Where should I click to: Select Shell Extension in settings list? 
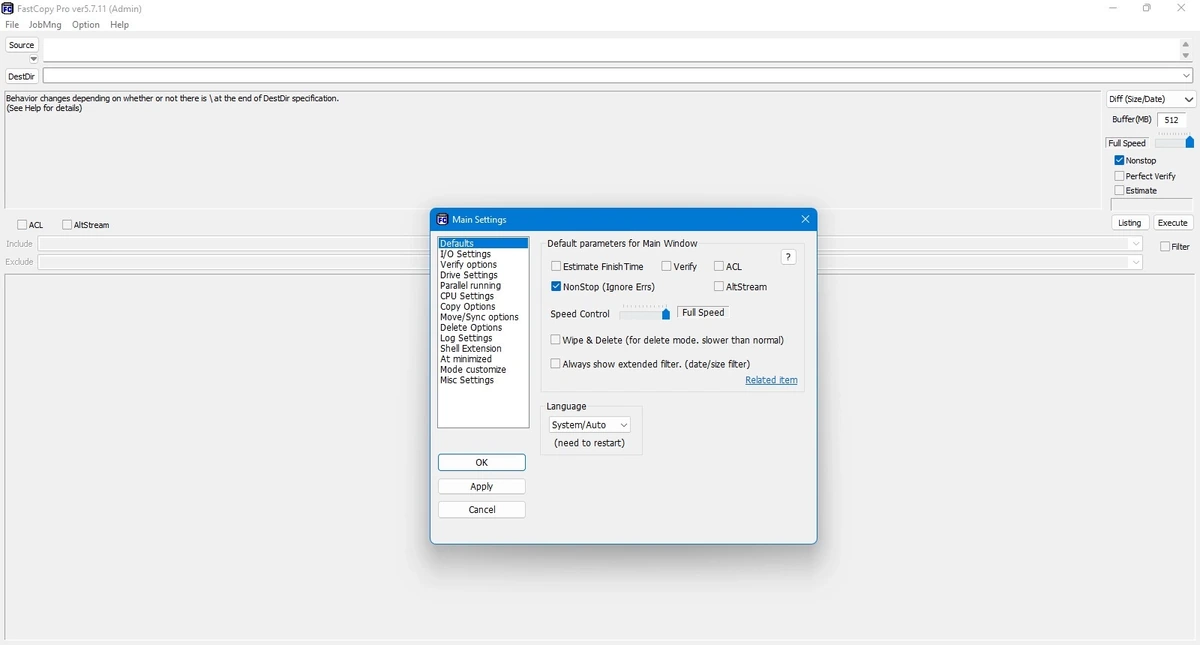pos(482,348)
